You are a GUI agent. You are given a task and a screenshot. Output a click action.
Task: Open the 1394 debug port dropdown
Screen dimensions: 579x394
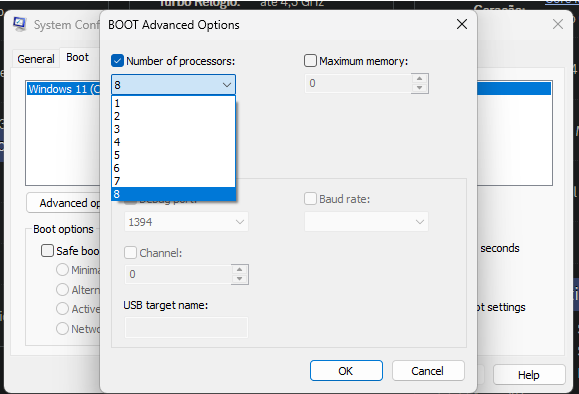pos(186,222)
